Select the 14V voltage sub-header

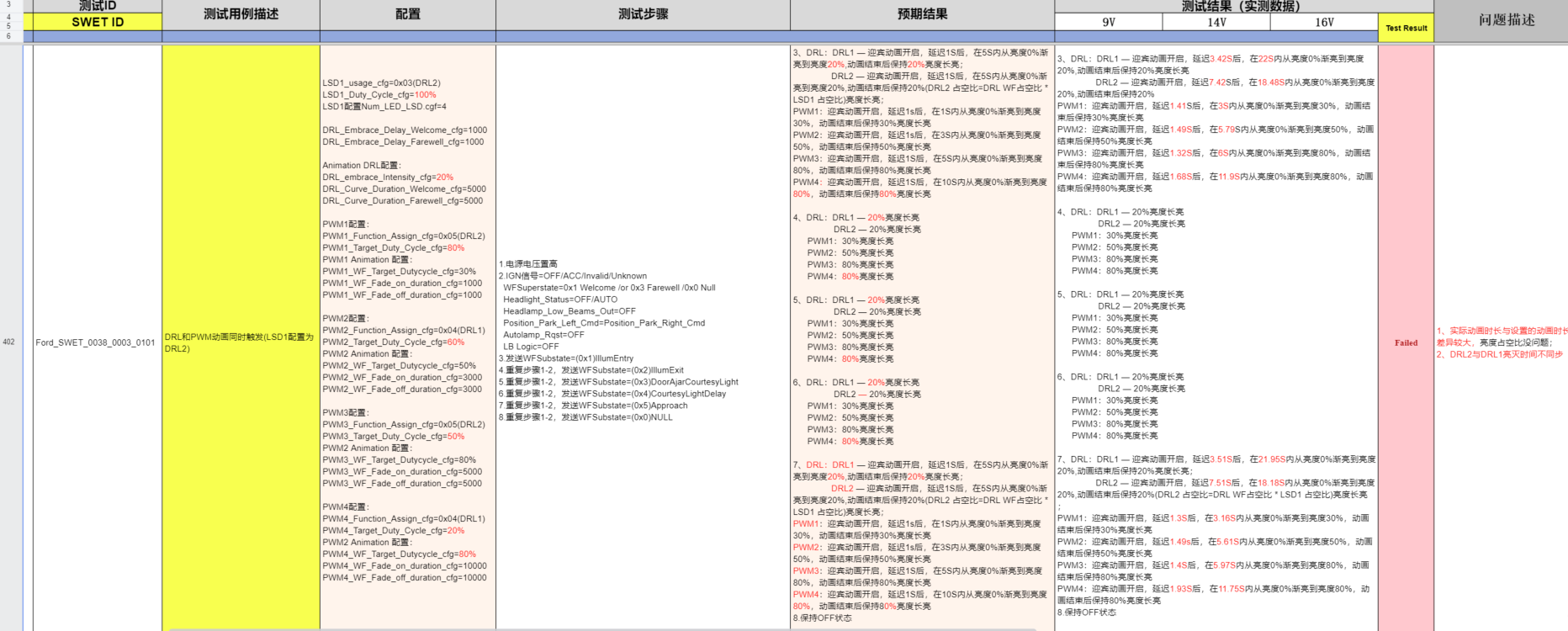pos(1216,23)
